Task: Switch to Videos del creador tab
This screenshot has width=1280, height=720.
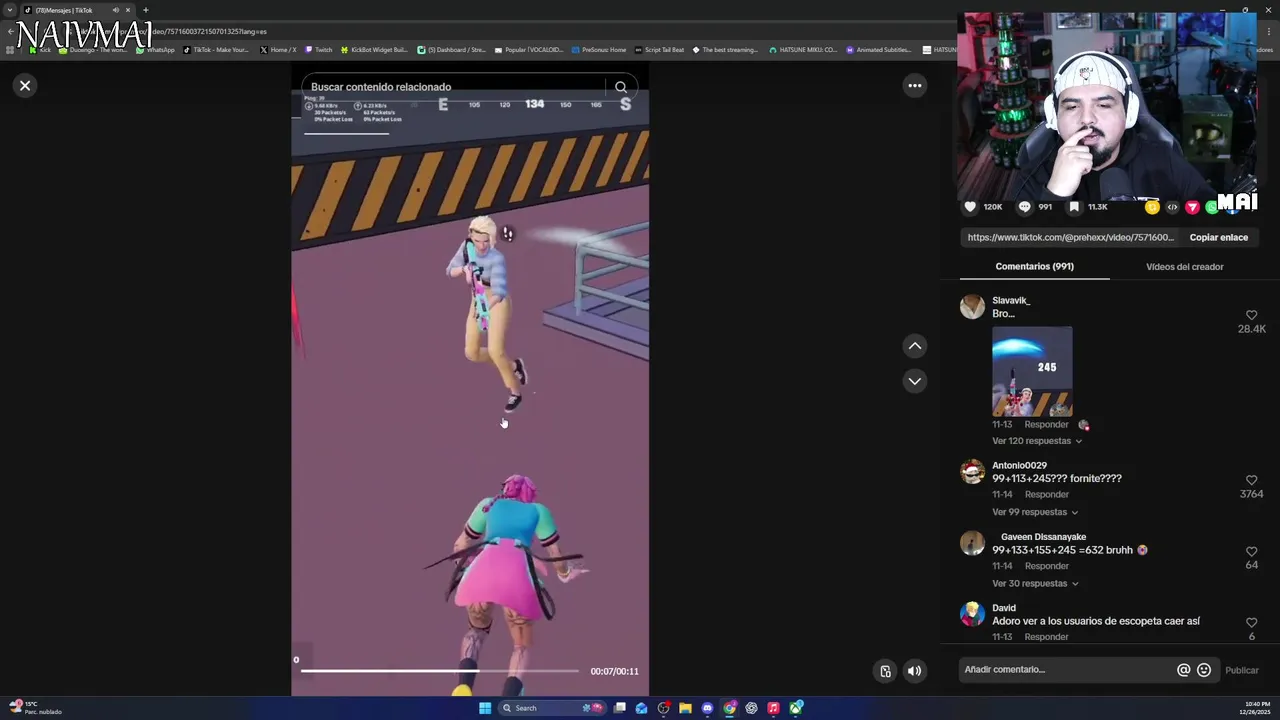Action: pos(1184,266)
